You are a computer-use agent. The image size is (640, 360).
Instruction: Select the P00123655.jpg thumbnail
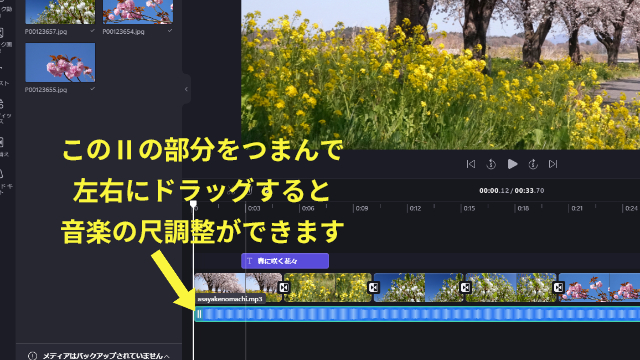tap(60, 62)
